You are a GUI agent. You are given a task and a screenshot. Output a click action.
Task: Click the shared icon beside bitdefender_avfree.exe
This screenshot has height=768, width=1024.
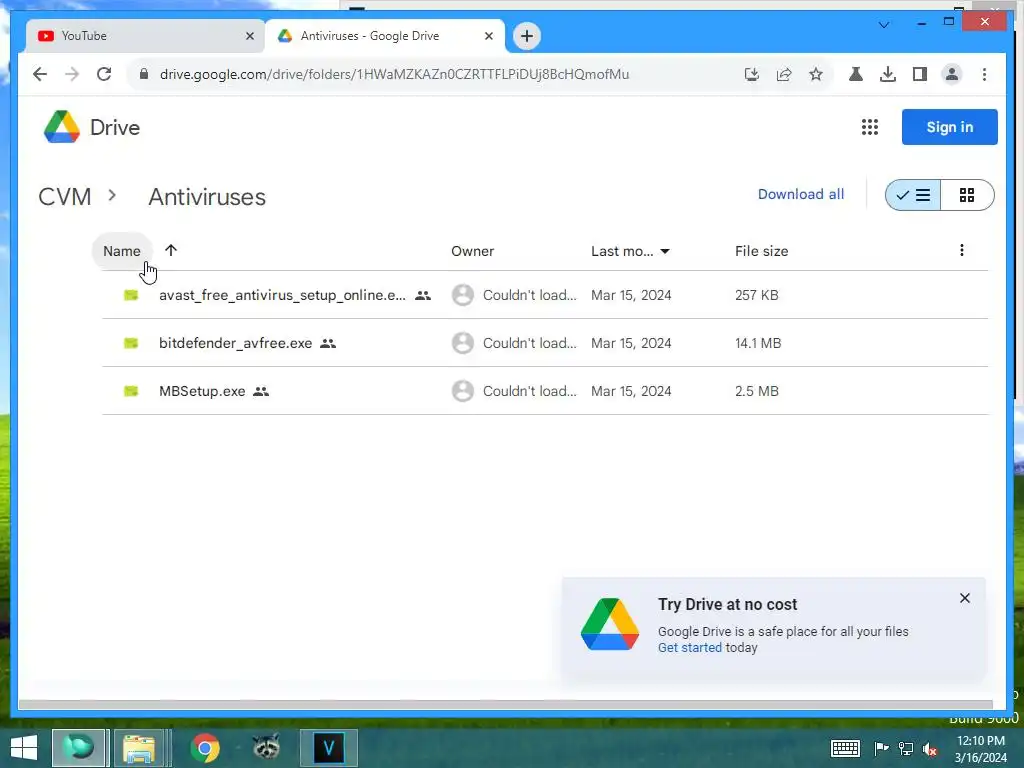click(x=328, y=343)
